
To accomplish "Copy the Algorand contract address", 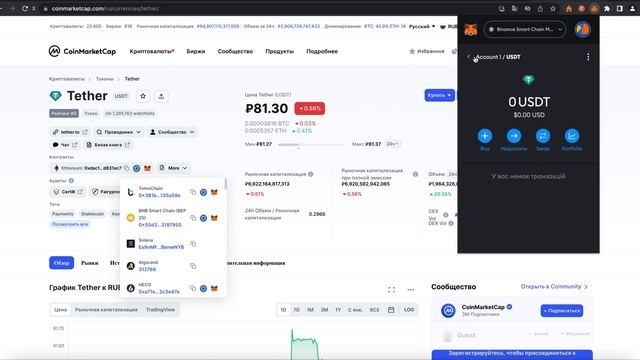I will [x=193, y=266].
